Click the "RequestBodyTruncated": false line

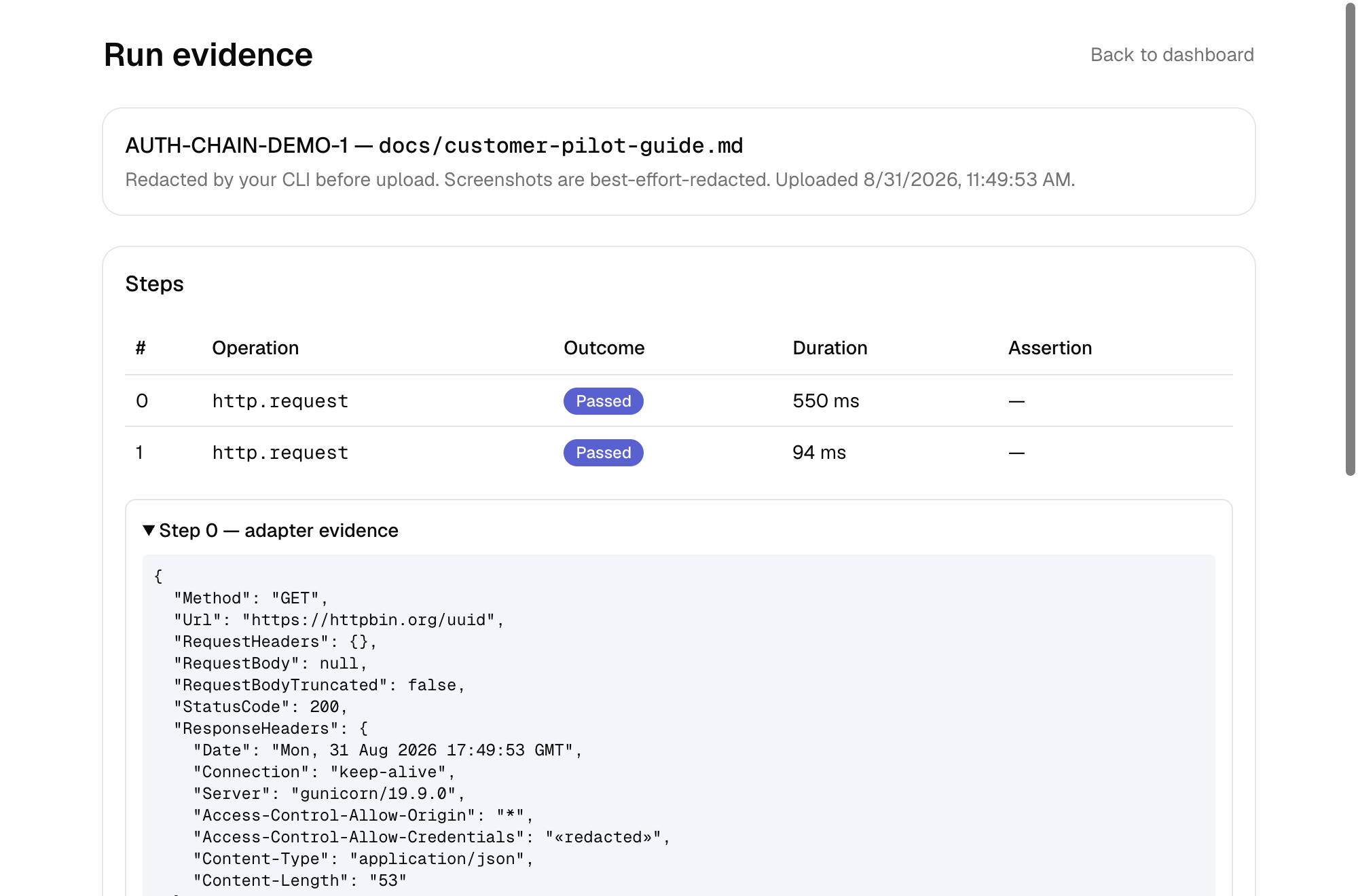[x=319, y=685]
